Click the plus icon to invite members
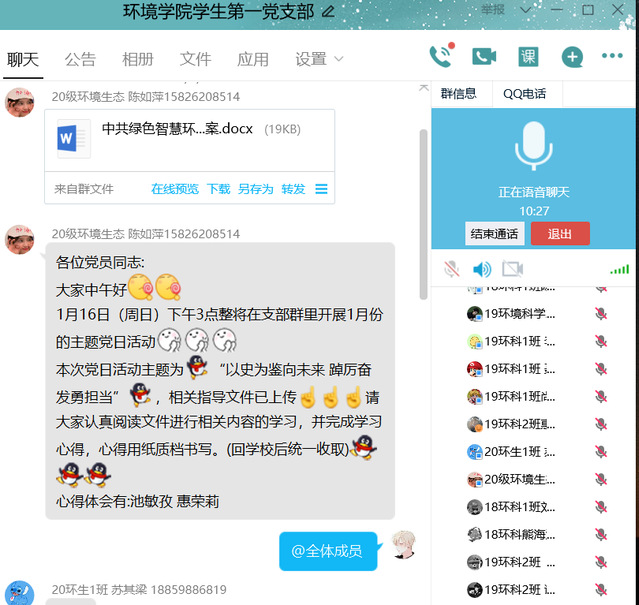Image resolution: width=639 pixels, height=605 pixels. [x=572, y=57]
